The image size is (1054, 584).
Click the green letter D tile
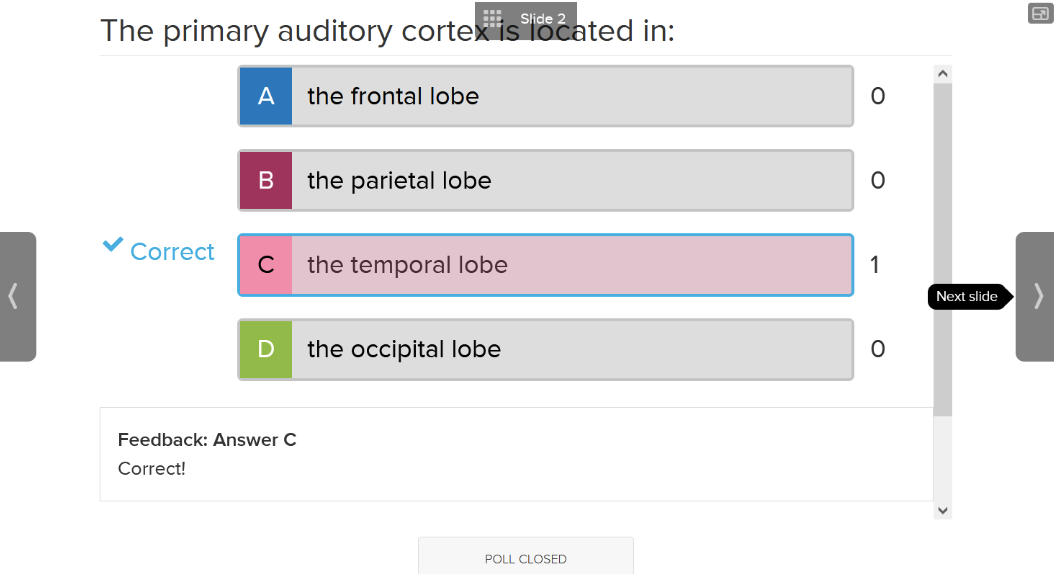click(x=266, y=349)
